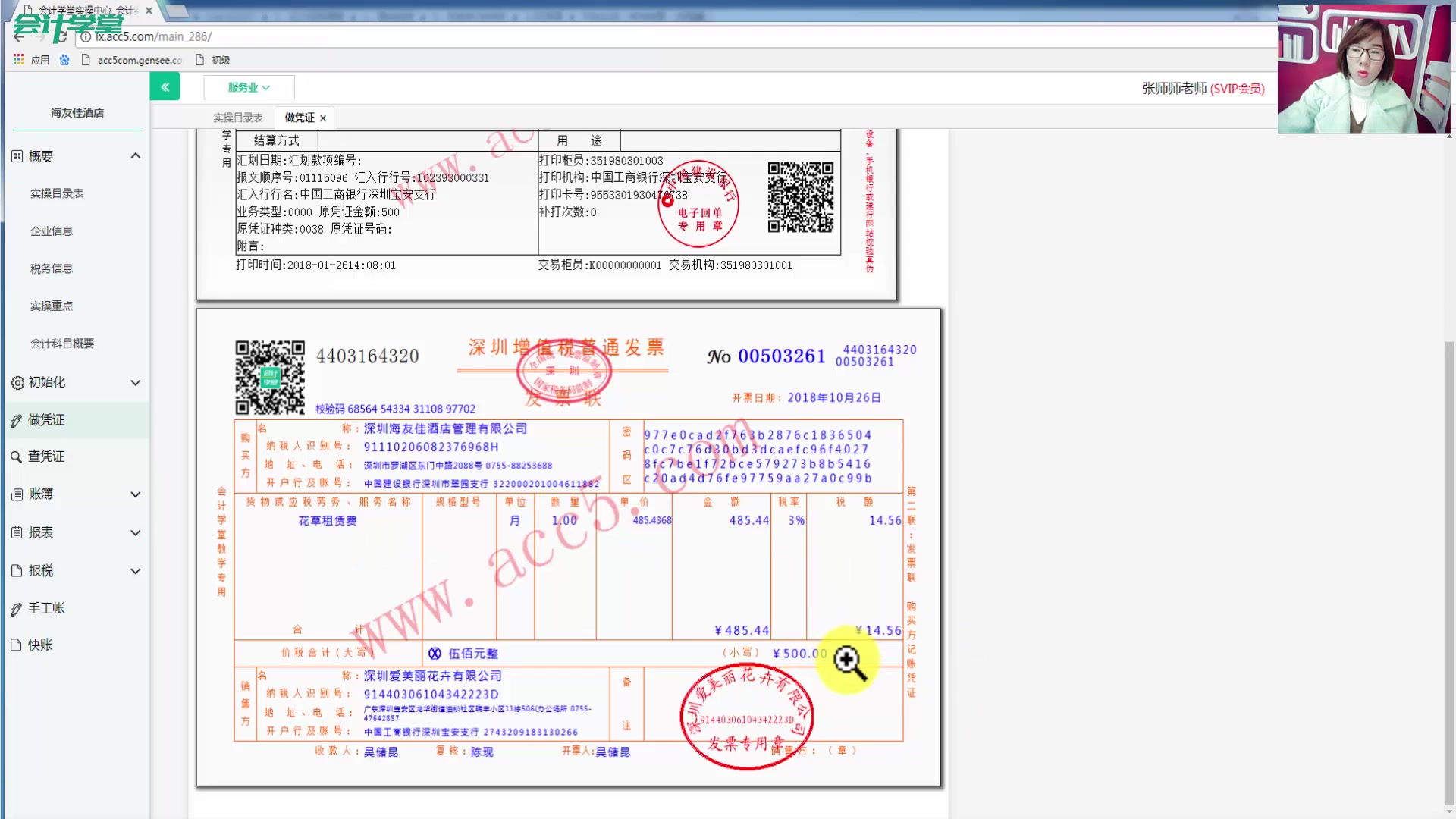Click the 概要 overview grid icon
Image resolution: width=1456 pixels, height=819 pixels.
tap(17, 156)
